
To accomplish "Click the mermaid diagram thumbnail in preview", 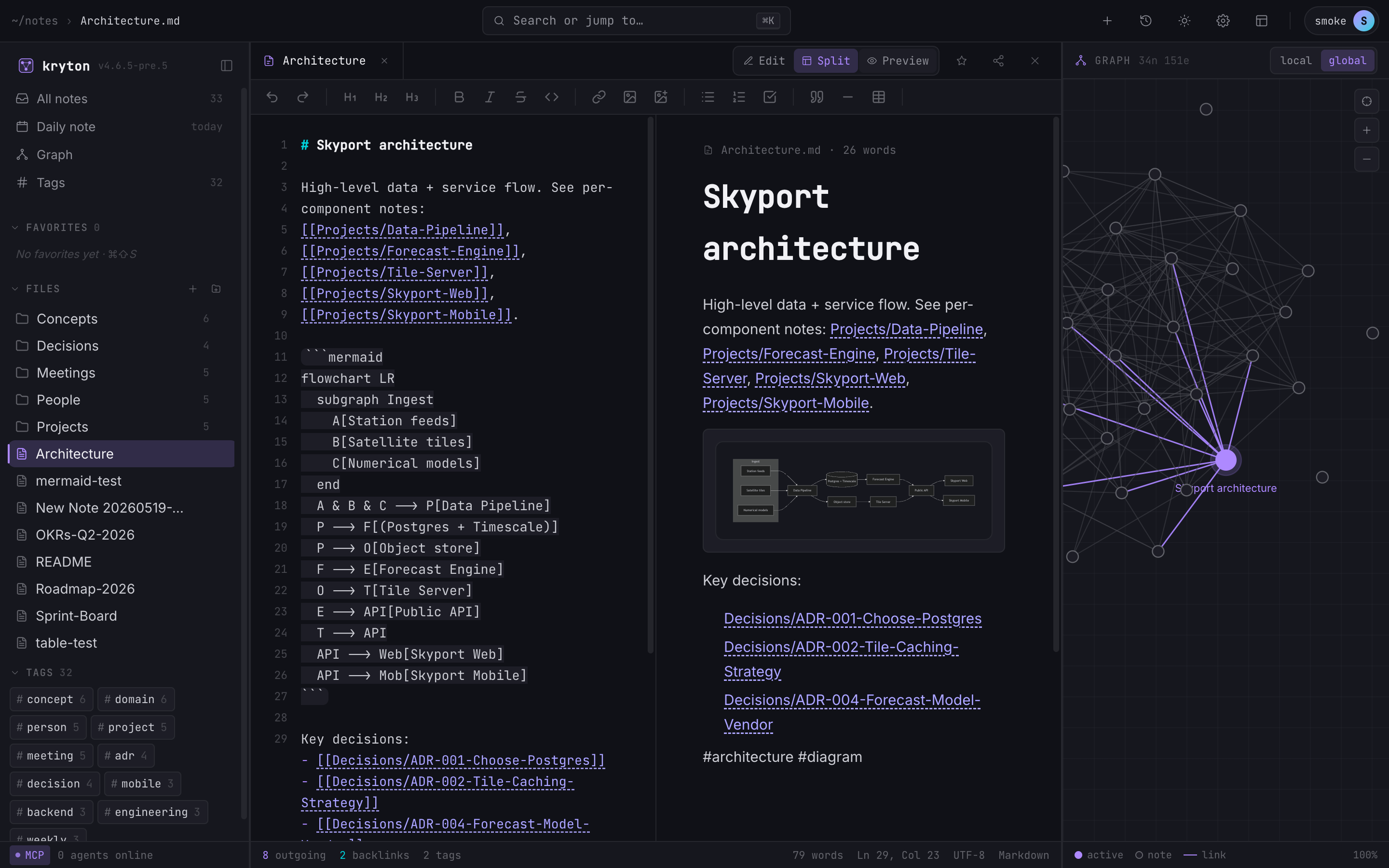I will point(854,490).
